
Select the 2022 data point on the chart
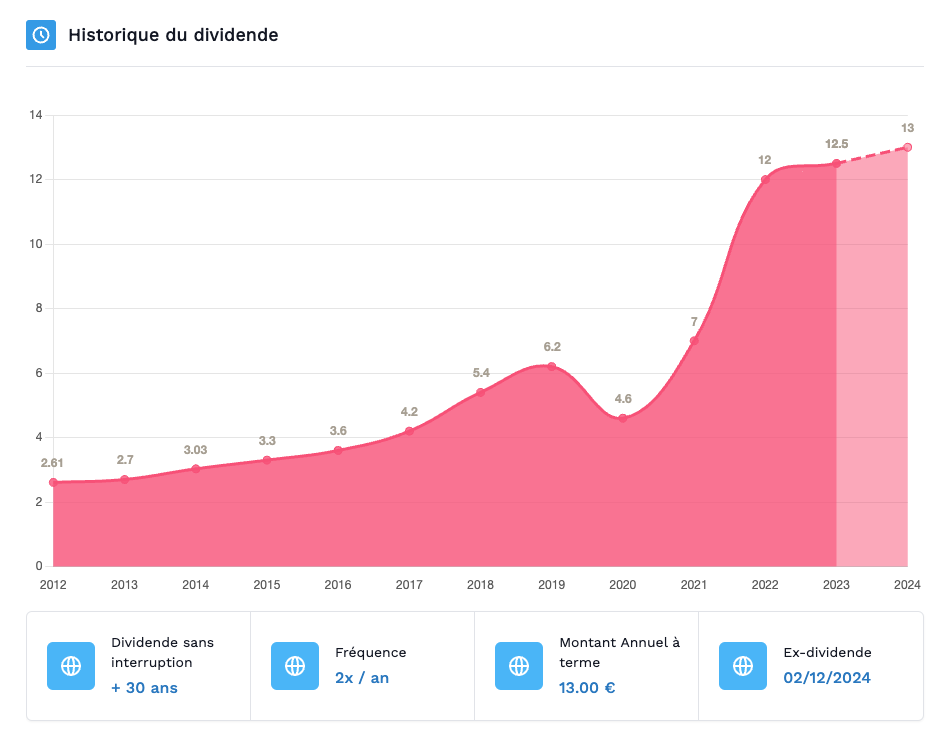coord(765,179)
